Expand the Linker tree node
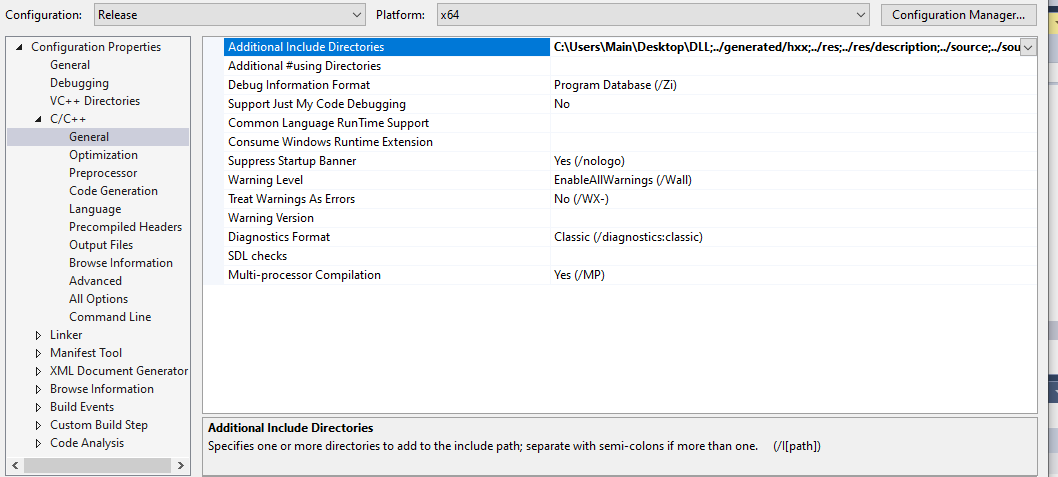1058x477 pixels. tap(38, 335)
